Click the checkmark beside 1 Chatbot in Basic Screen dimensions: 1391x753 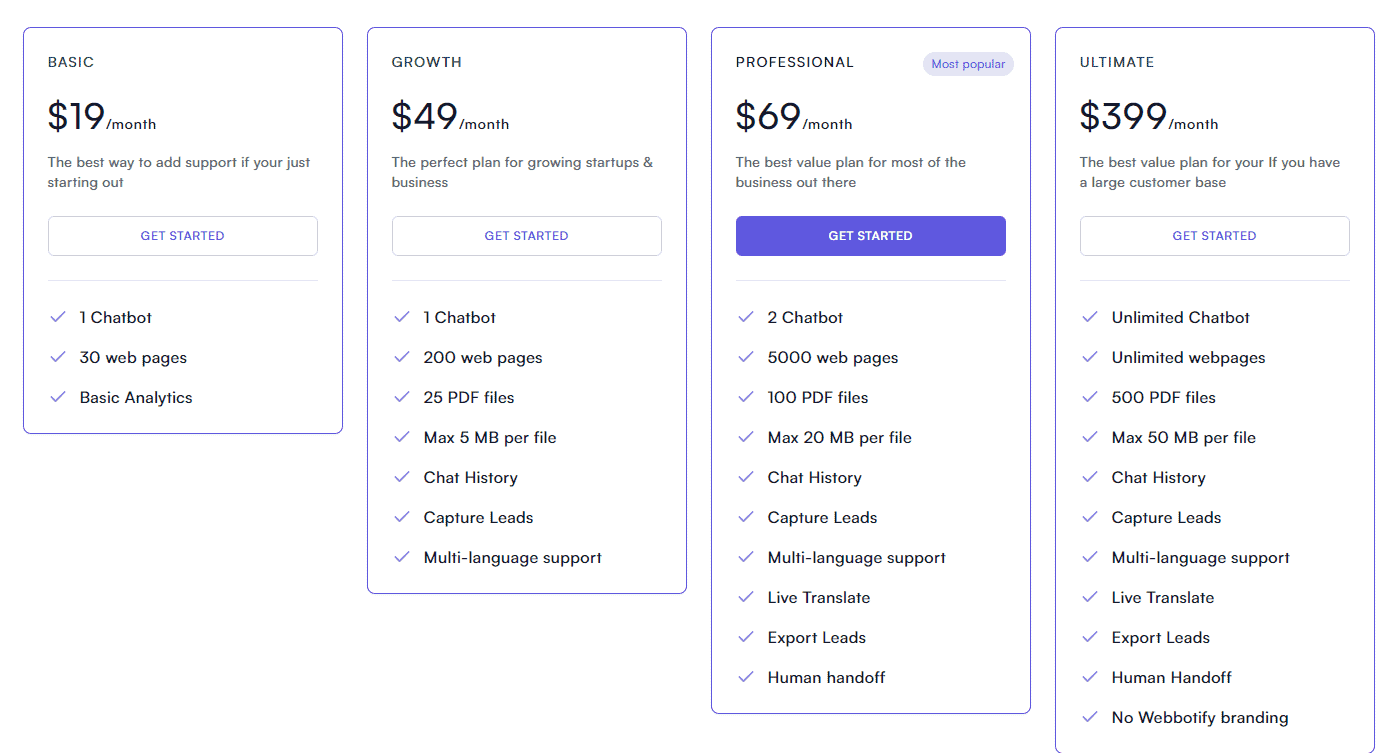(58, 317)
